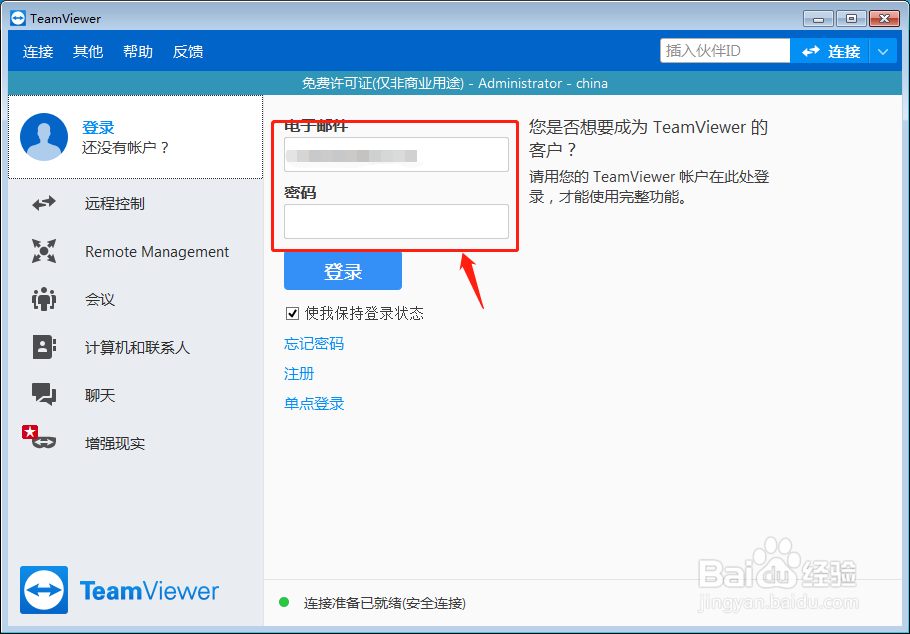Click the 注册 link
Image resolution: width=910 pixels, height=634 pixels.
coord(299,373)
